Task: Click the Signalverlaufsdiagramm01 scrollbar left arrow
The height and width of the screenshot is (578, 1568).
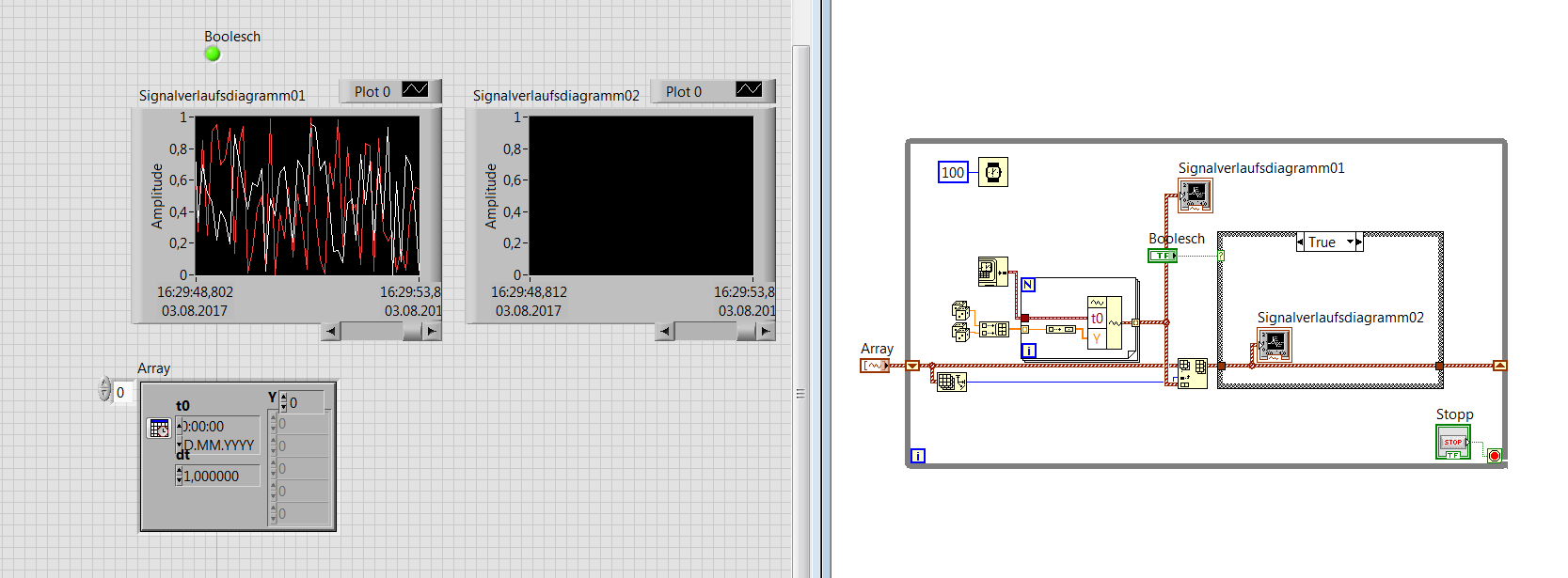Action: tap(330, 331)
